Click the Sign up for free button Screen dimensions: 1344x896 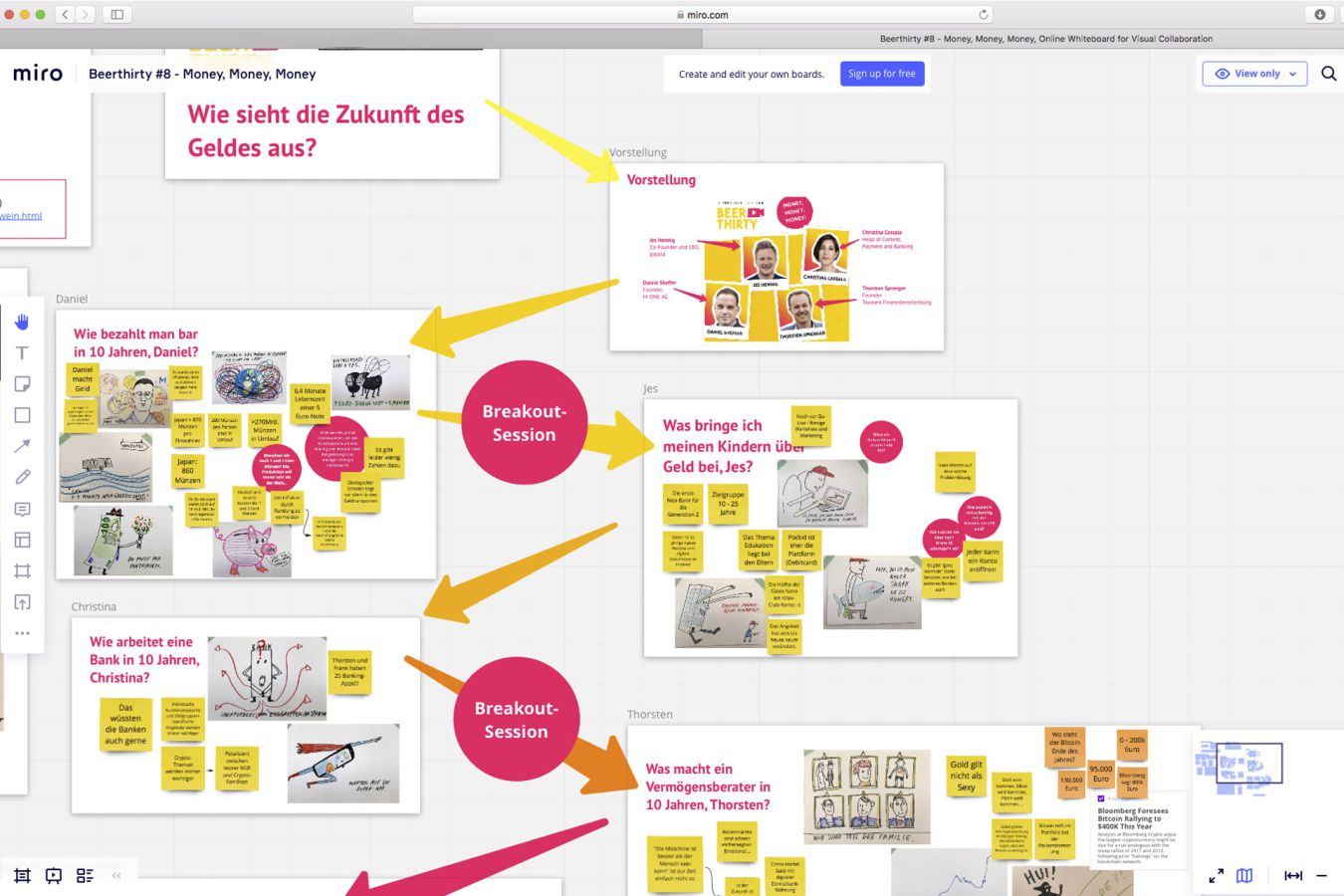coord(881,74)
